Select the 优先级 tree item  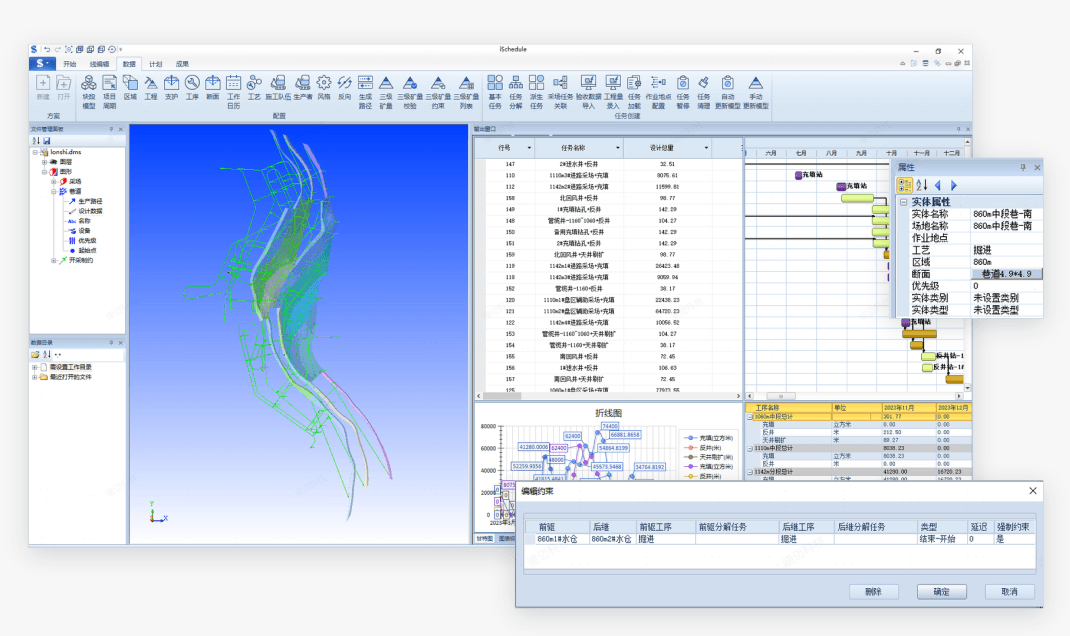click(87, 240)
